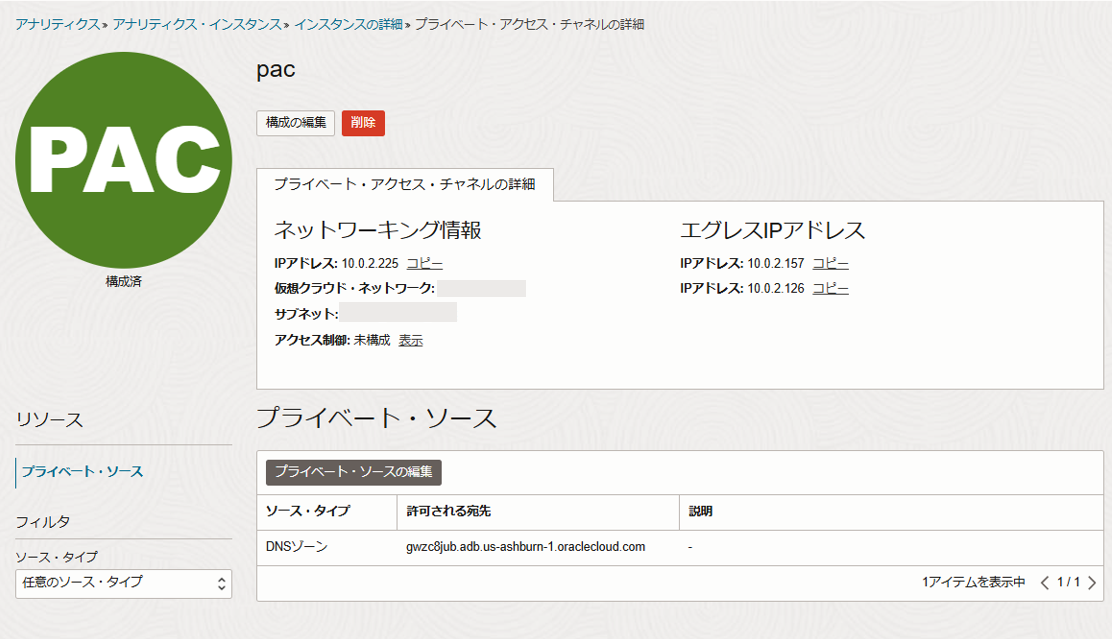Go to アナリティクス・インスタンス breadcrumb

coord(196,24)
